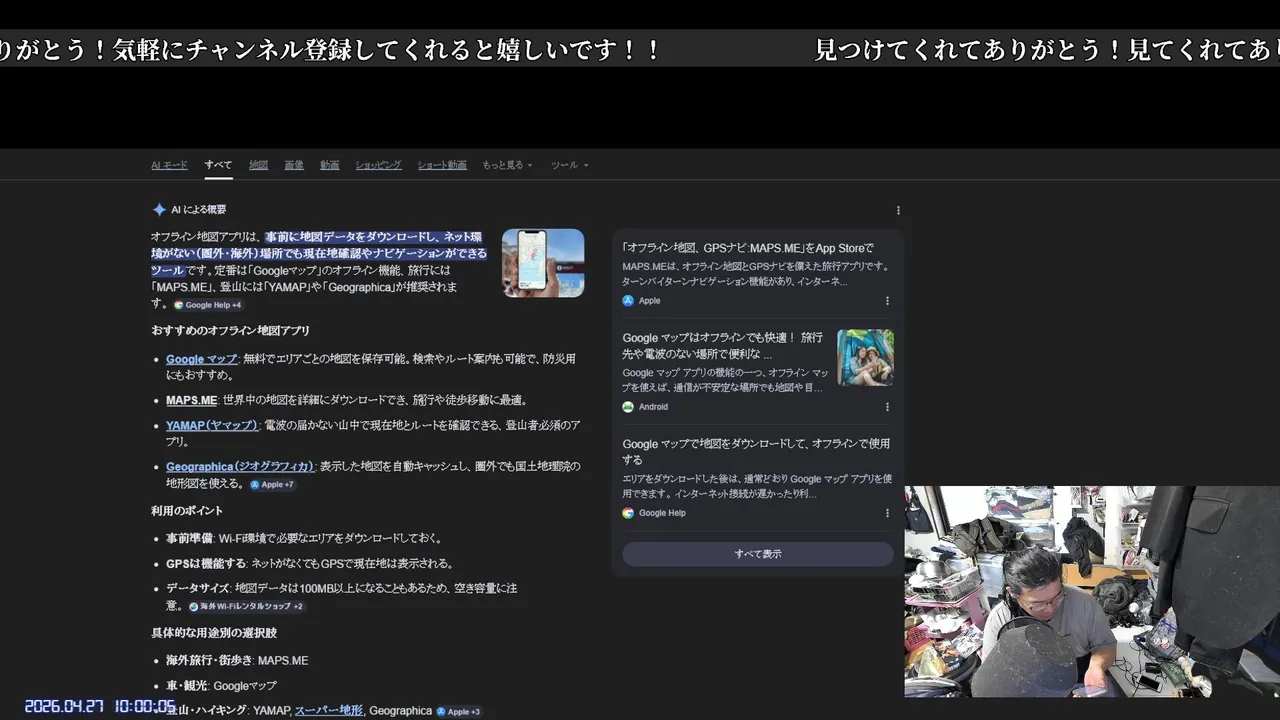Open the ショート動画 tab
The width and height of the screenshot is (1280, 720).
[x=442, y=165]
